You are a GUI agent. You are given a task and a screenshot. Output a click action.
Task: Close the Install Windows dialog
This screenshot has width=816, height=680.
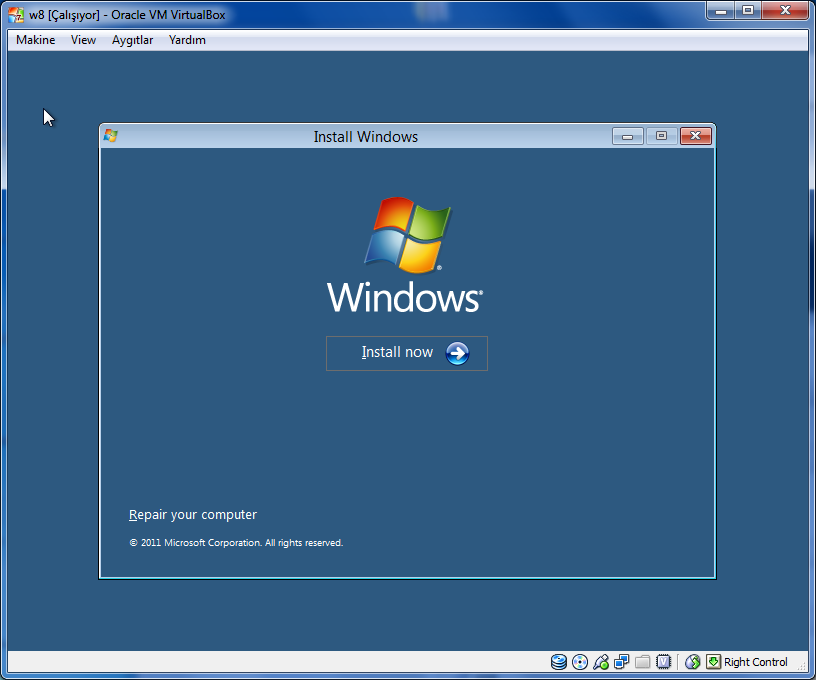click(695, 136)
